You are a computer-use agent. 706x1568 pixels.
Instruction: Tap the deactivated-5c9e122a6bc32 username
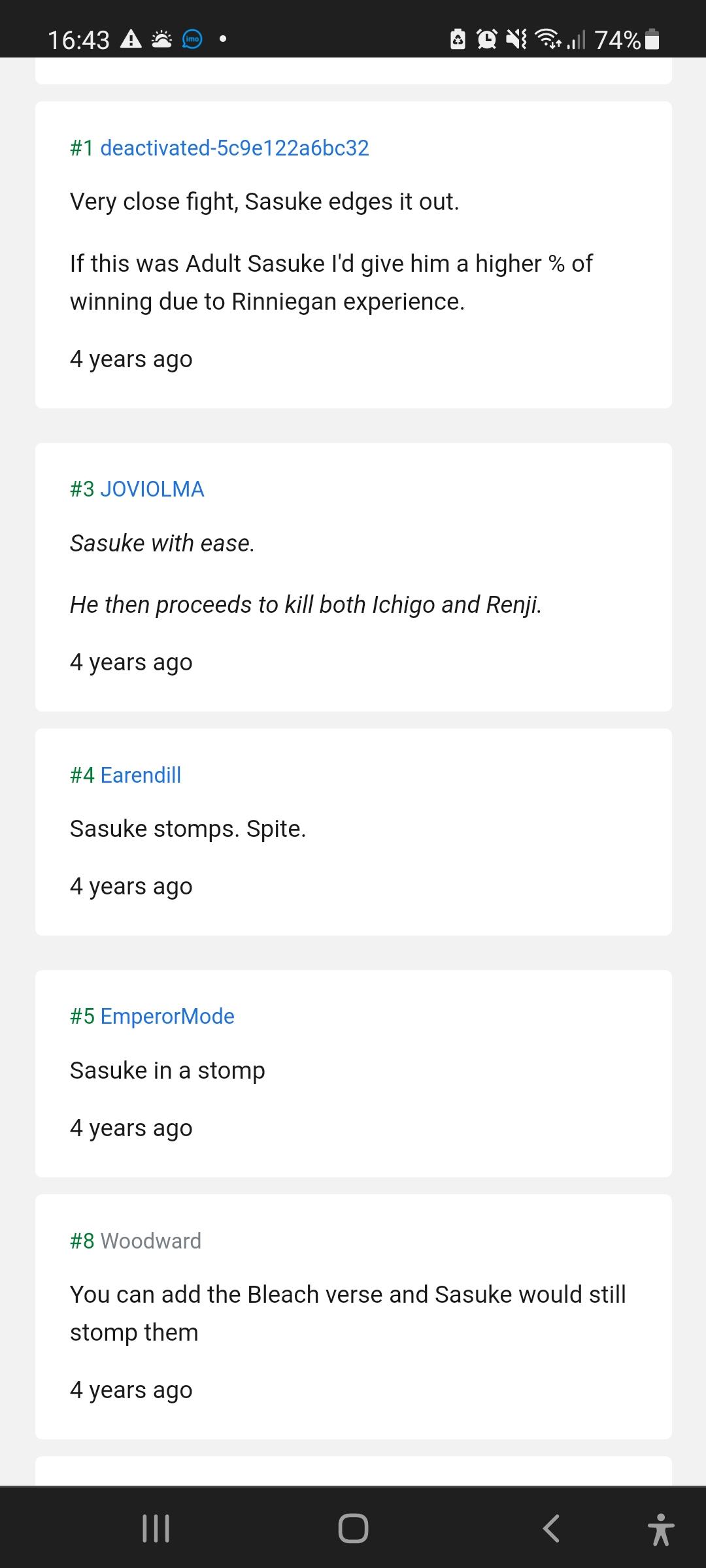[x=235, y=148]
